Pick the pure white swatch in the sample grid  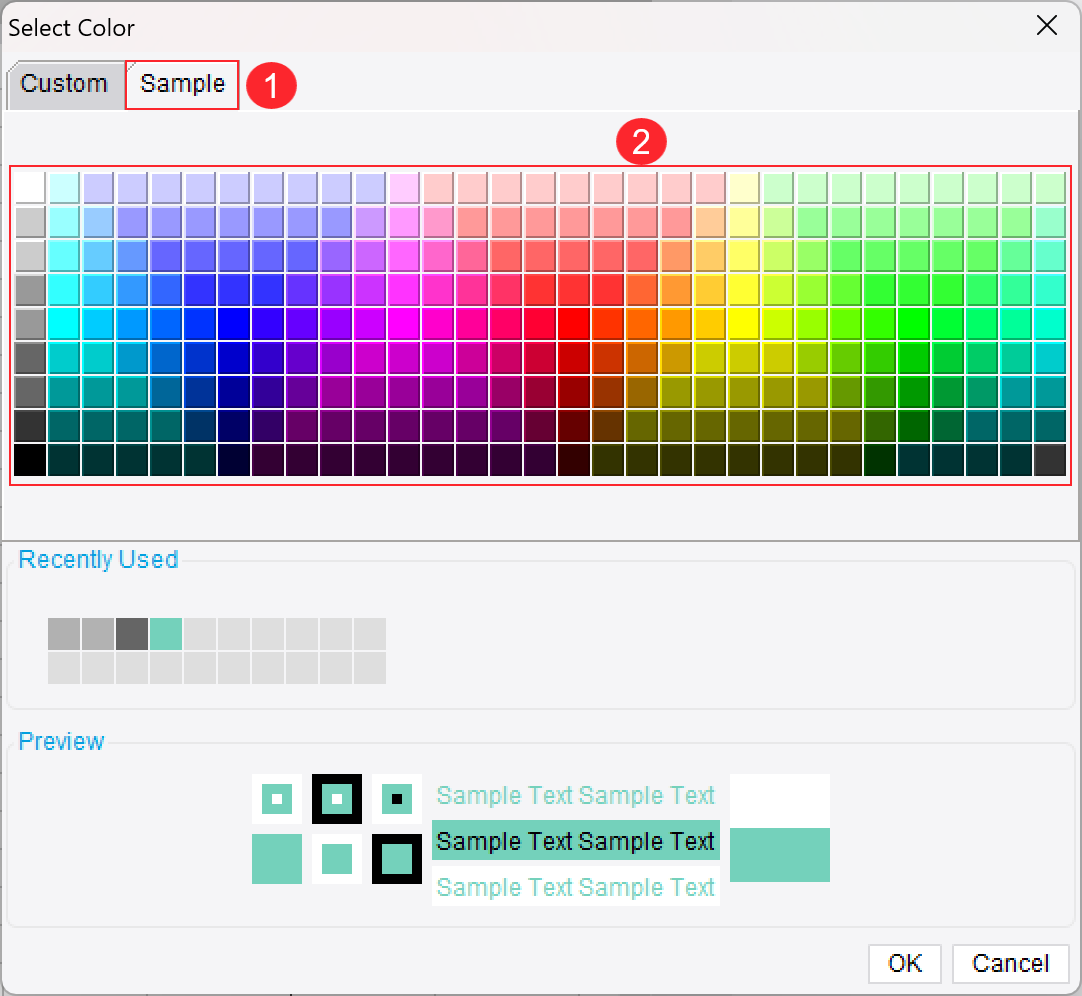[x=30, y=187]
